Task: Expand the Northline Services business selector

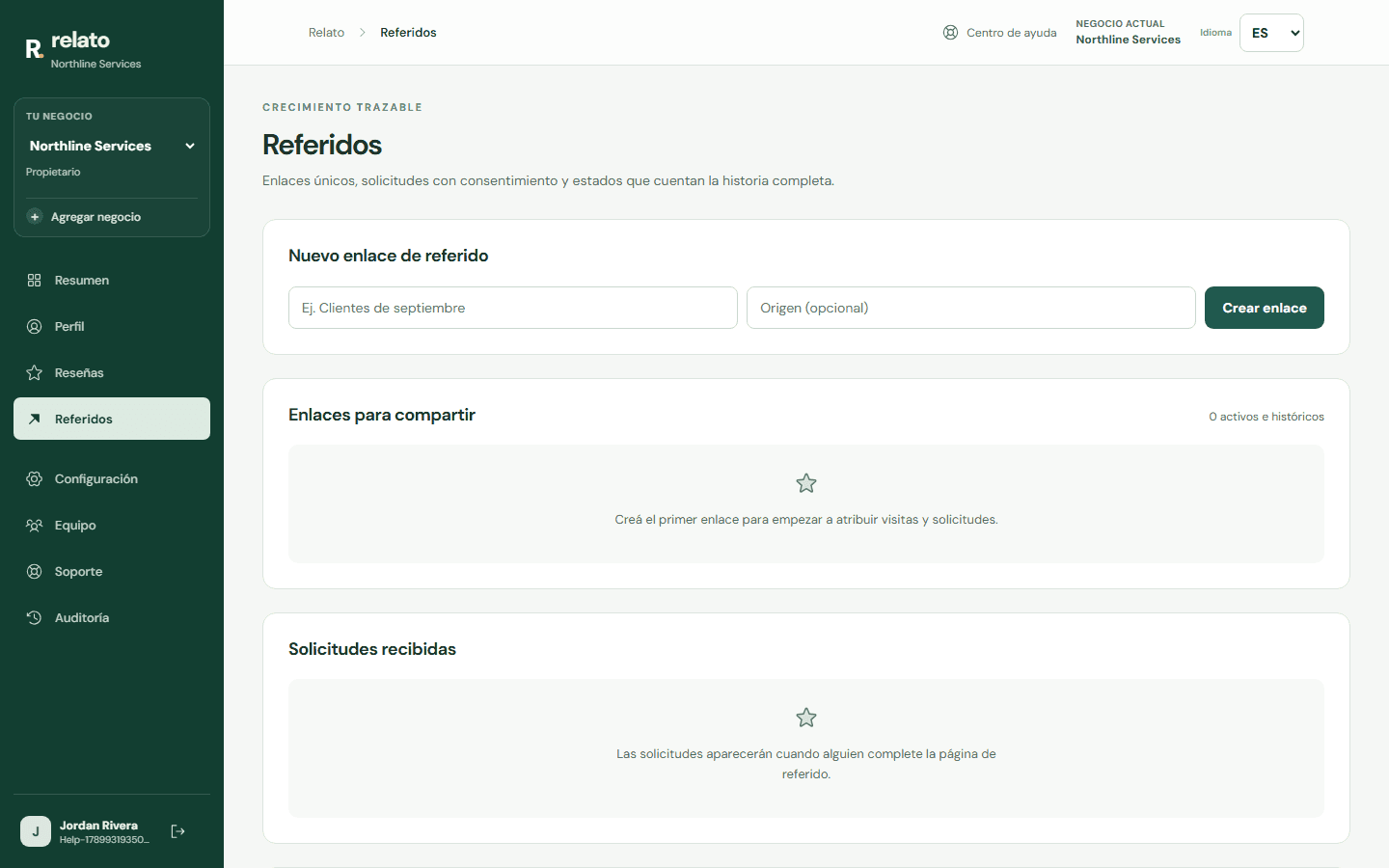Action: [x=112, y=146]
